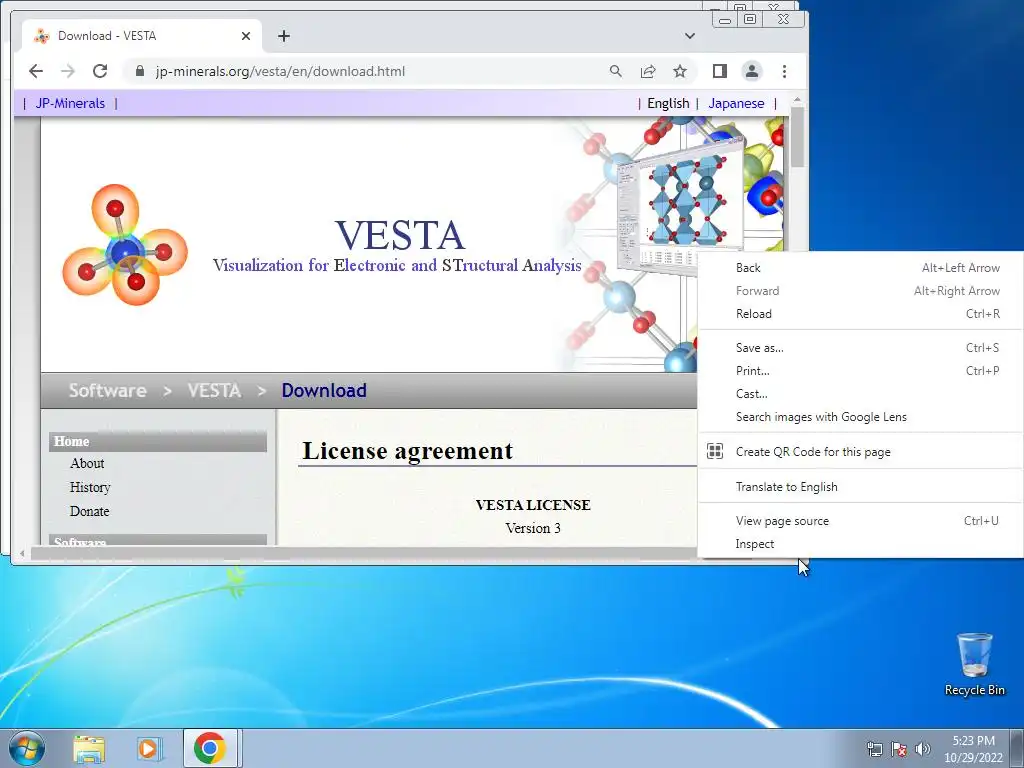Open the History sidebar link
Viewport: 1024px width, 768px height.
(90, 487)
